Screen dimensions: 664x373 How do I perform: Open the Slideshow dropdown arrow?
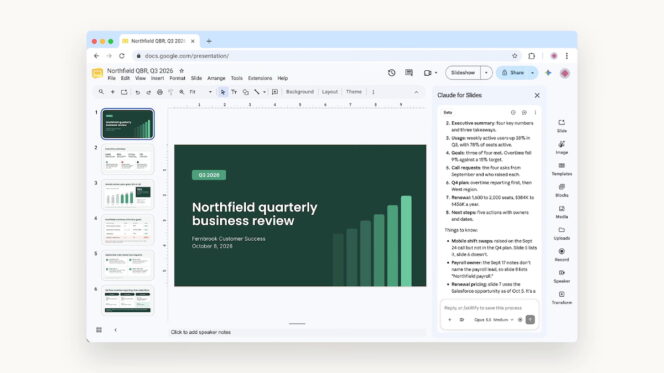click(486, 73)
